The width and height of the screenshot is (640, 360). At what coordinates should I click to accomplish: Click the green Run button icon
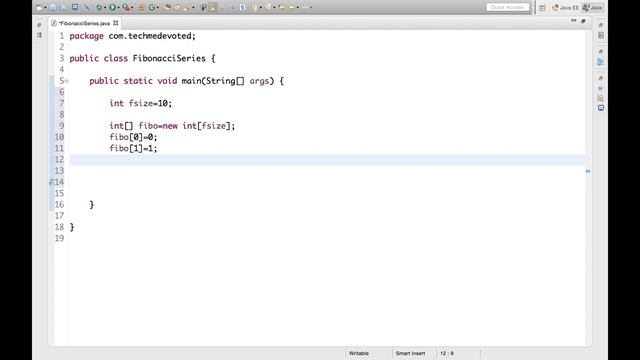click(112, 7)
